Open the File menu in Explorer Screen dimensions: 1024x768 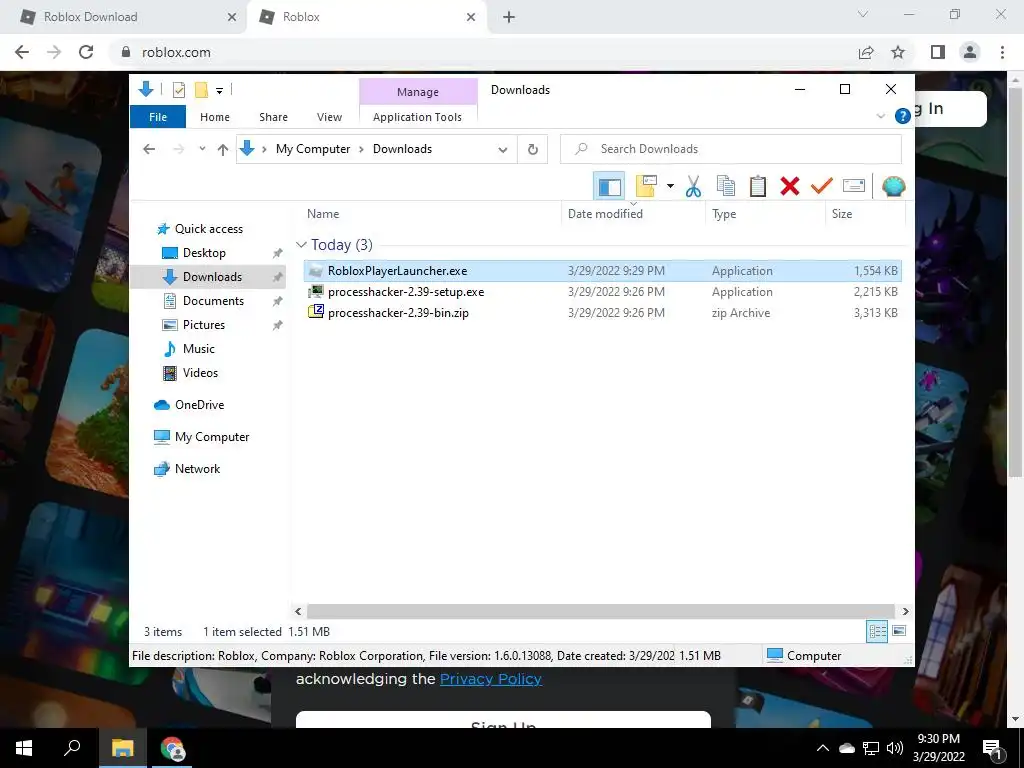point(158,117)
